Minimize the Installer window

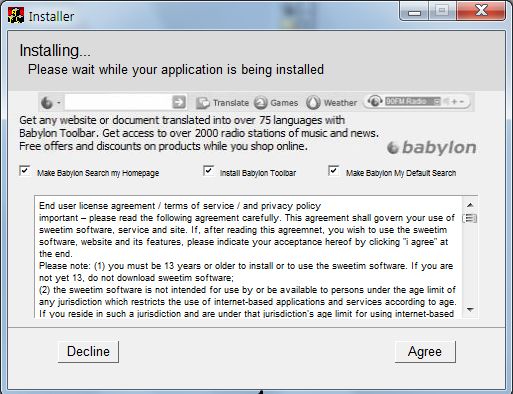pos(414,12)
